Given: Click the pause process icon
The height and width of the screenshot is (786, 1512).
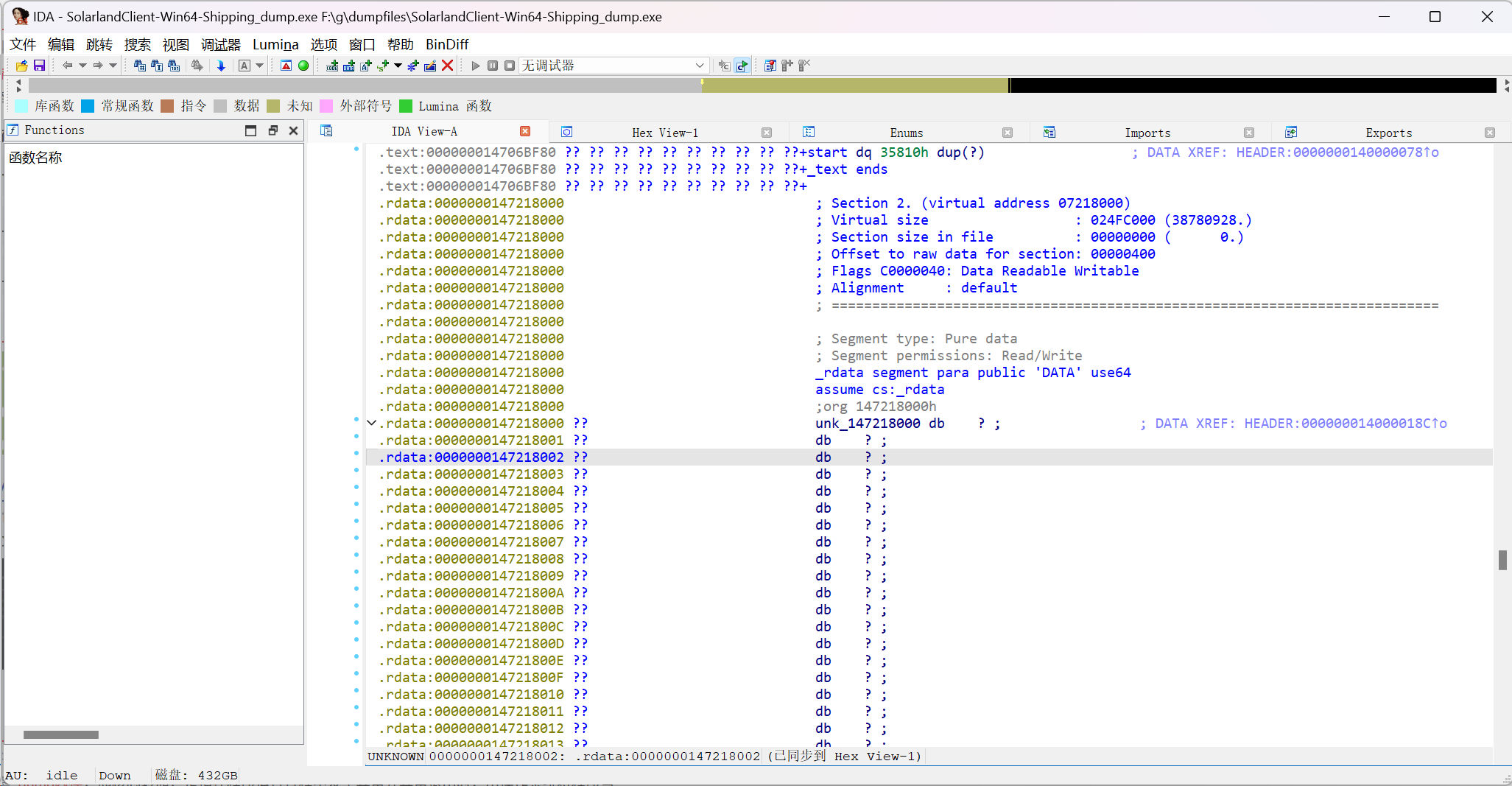Looking at the screenshot, I should click(x=493, y=66).
